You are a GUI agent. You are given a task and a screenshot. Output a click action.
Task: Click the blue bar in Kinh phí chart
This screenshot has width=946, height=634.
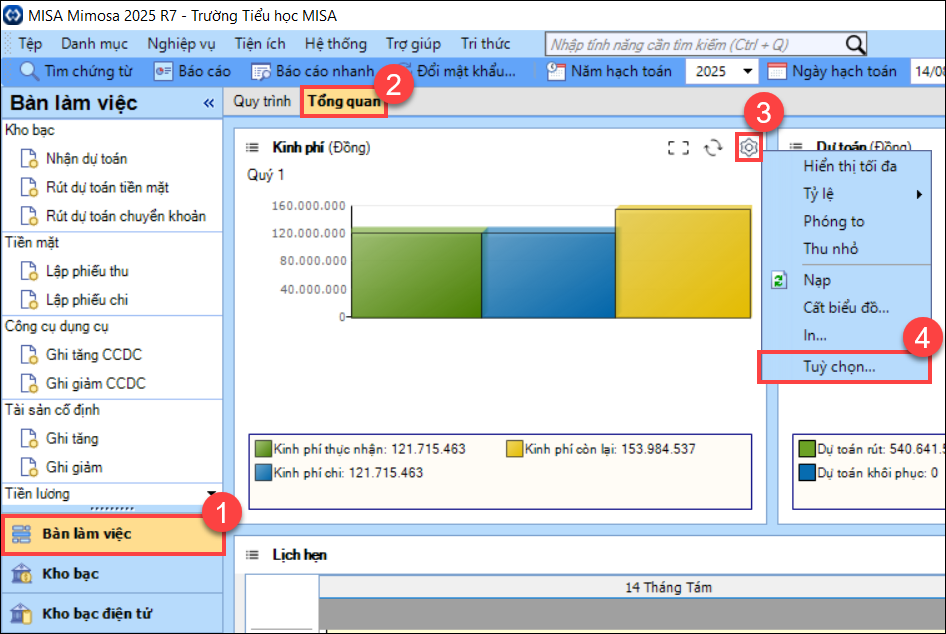pos(548,273)
